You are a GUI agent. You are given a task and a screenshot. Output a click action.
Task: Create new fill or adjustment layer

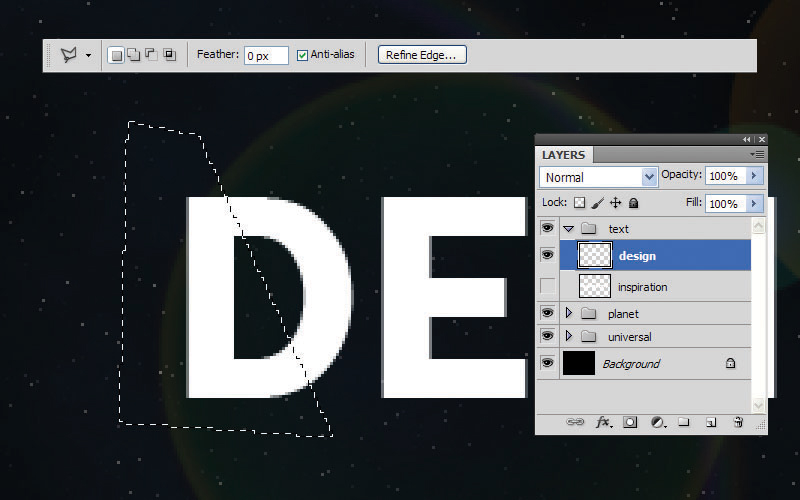pos(658,422)
